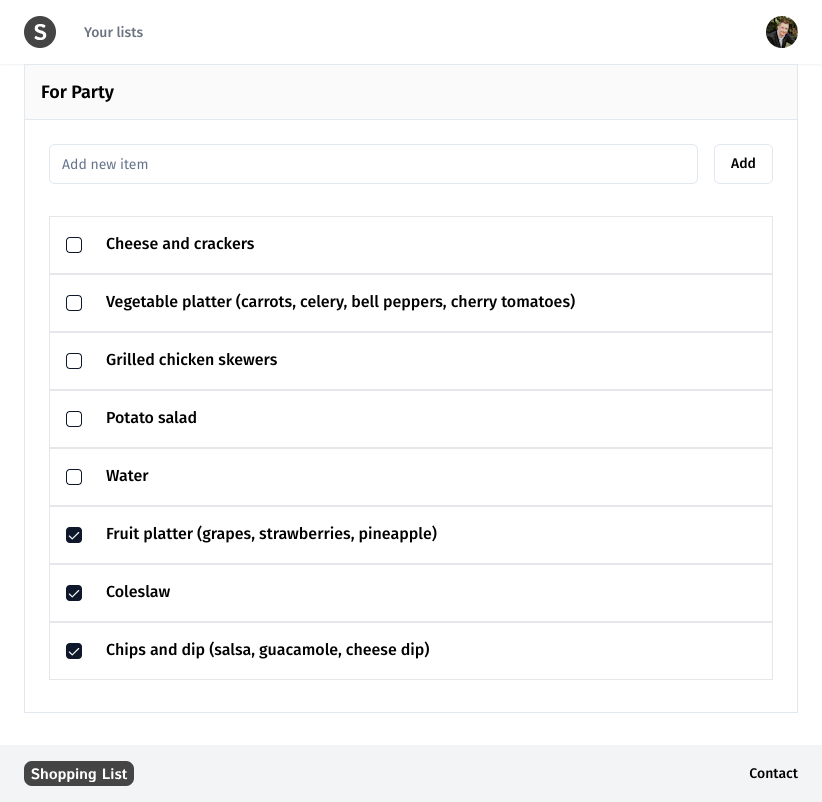Click the Water item label

click(x=127, y=475)
